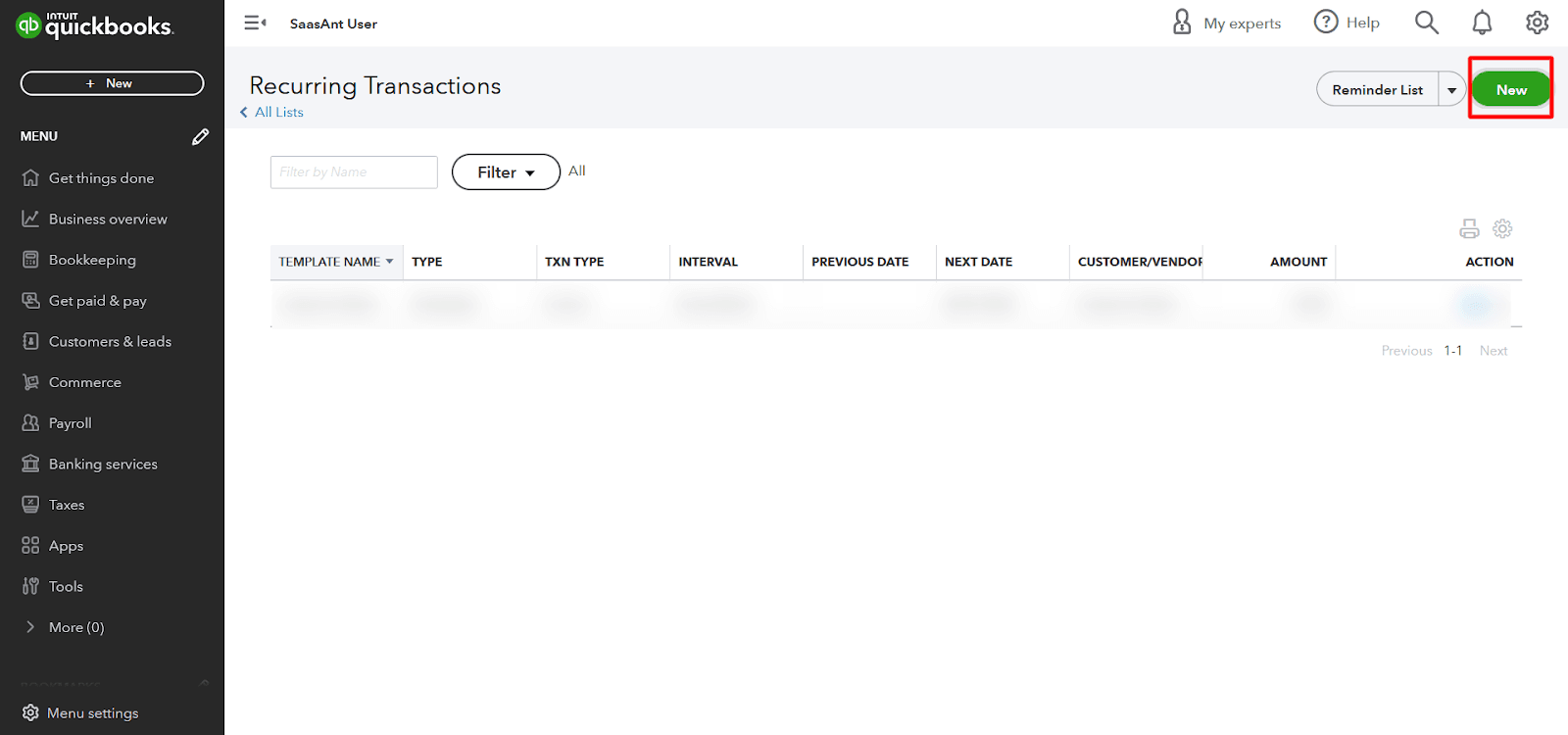The width and height of the screenshot is (1568, 735).
Task: Open notifications bell
Action: pyautogui.click(x=1482, y=23)
